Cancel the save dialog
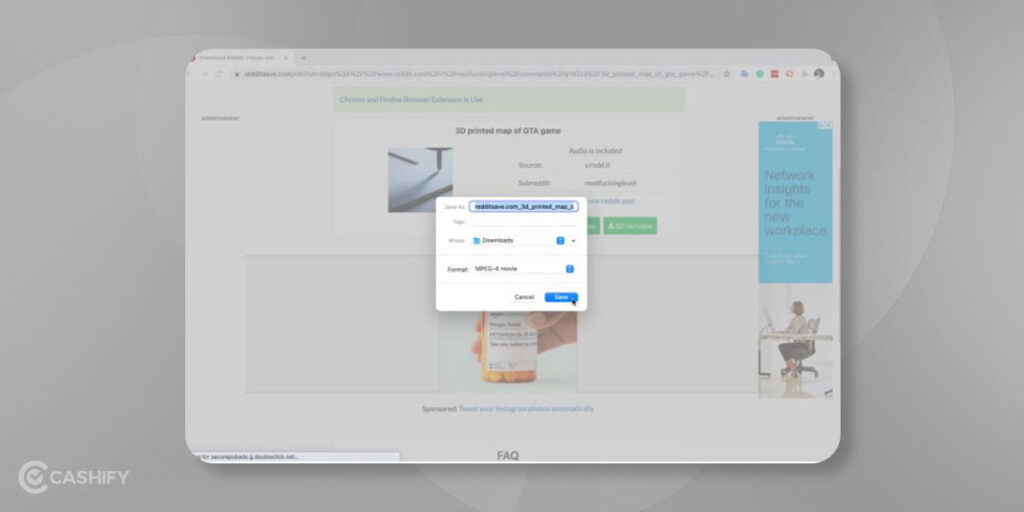Image resolution: width=1024 pixels, height=512 pixels. [524, 297]
